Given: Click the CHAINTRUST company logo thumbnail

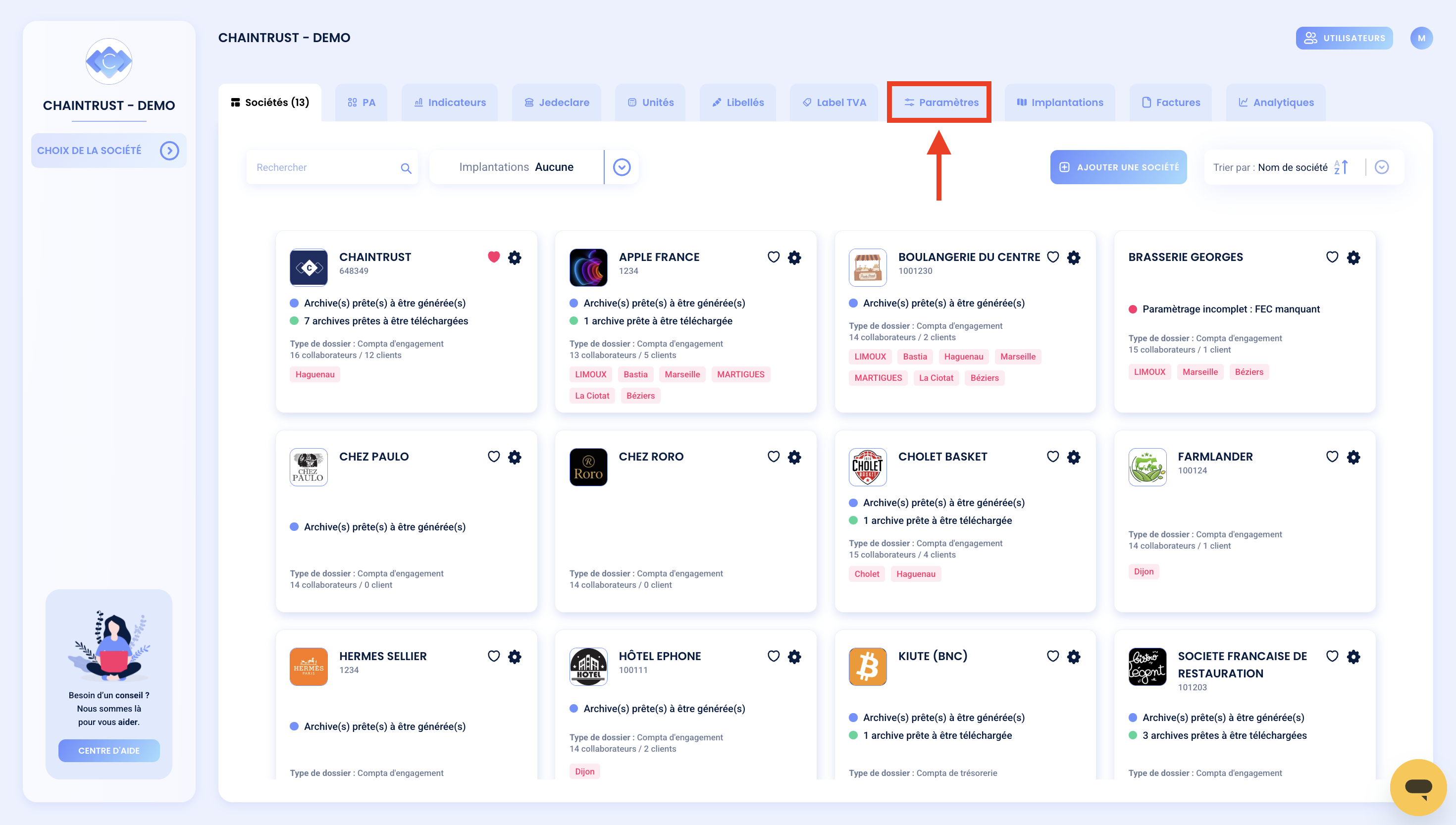Looking at the screenshot, I should (x=308, y=267).
